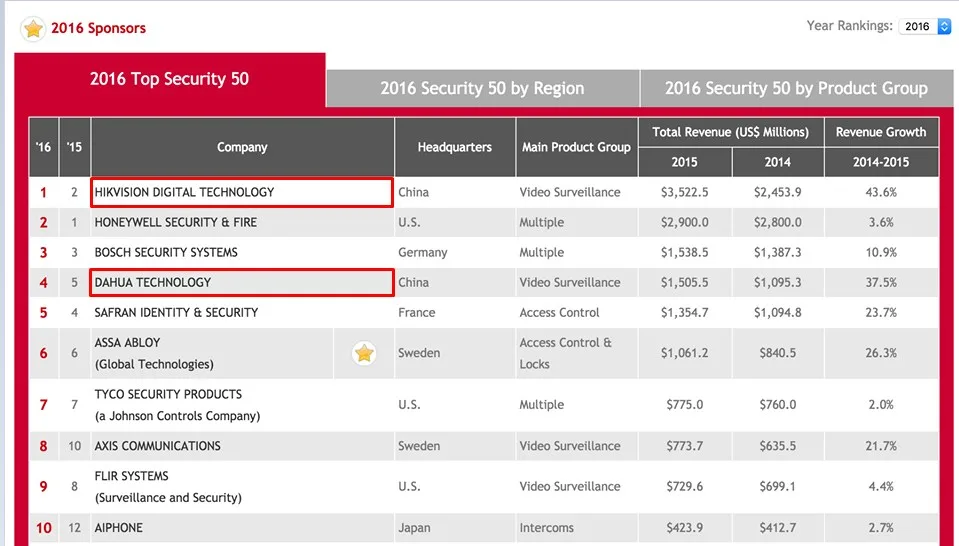The image size is (959, 546).
Task: Click the Company column header
Action: coord(242,147)
